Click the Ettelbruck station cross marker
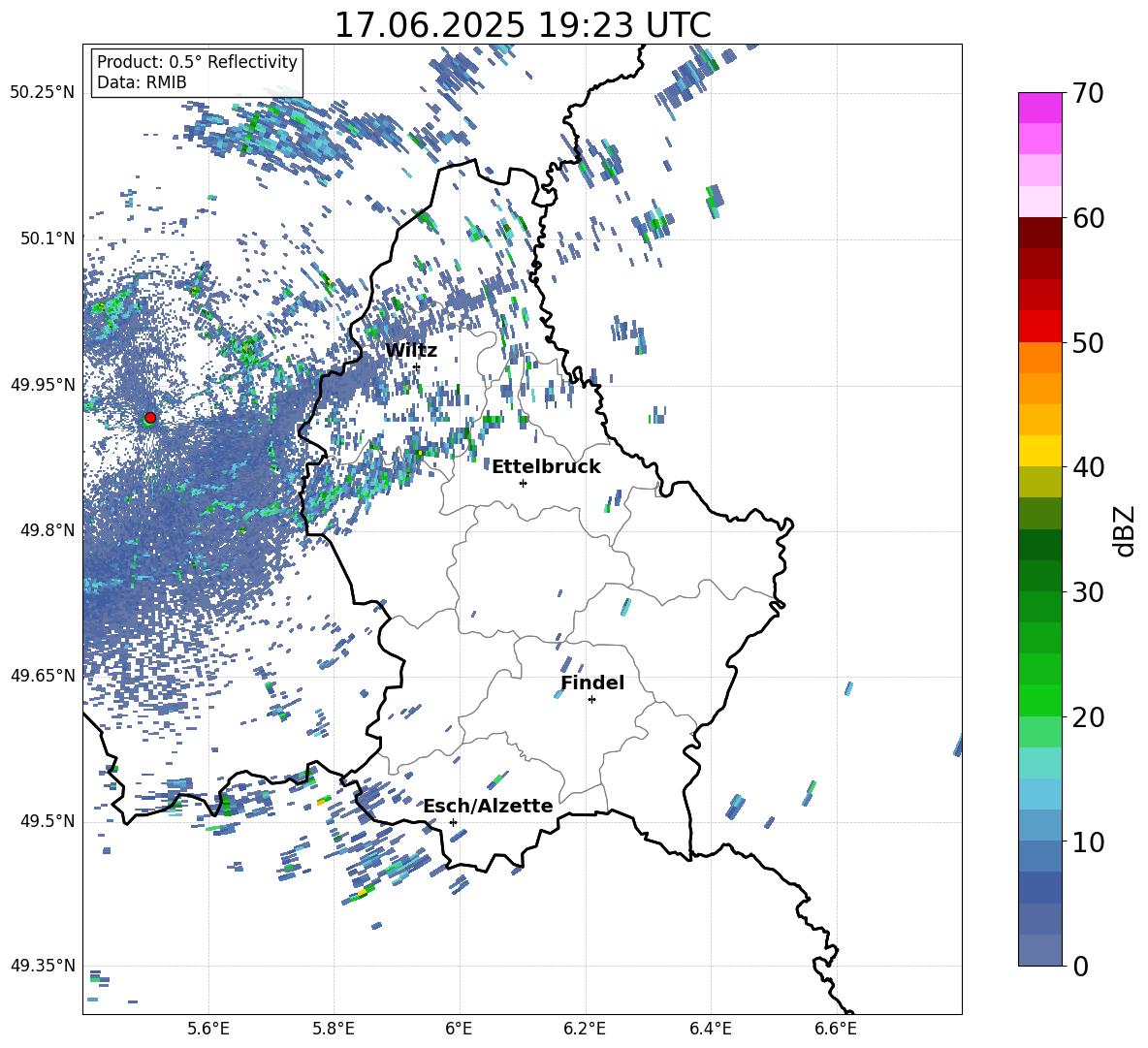Viewport: 1148px width, 1048px height. 523,483
